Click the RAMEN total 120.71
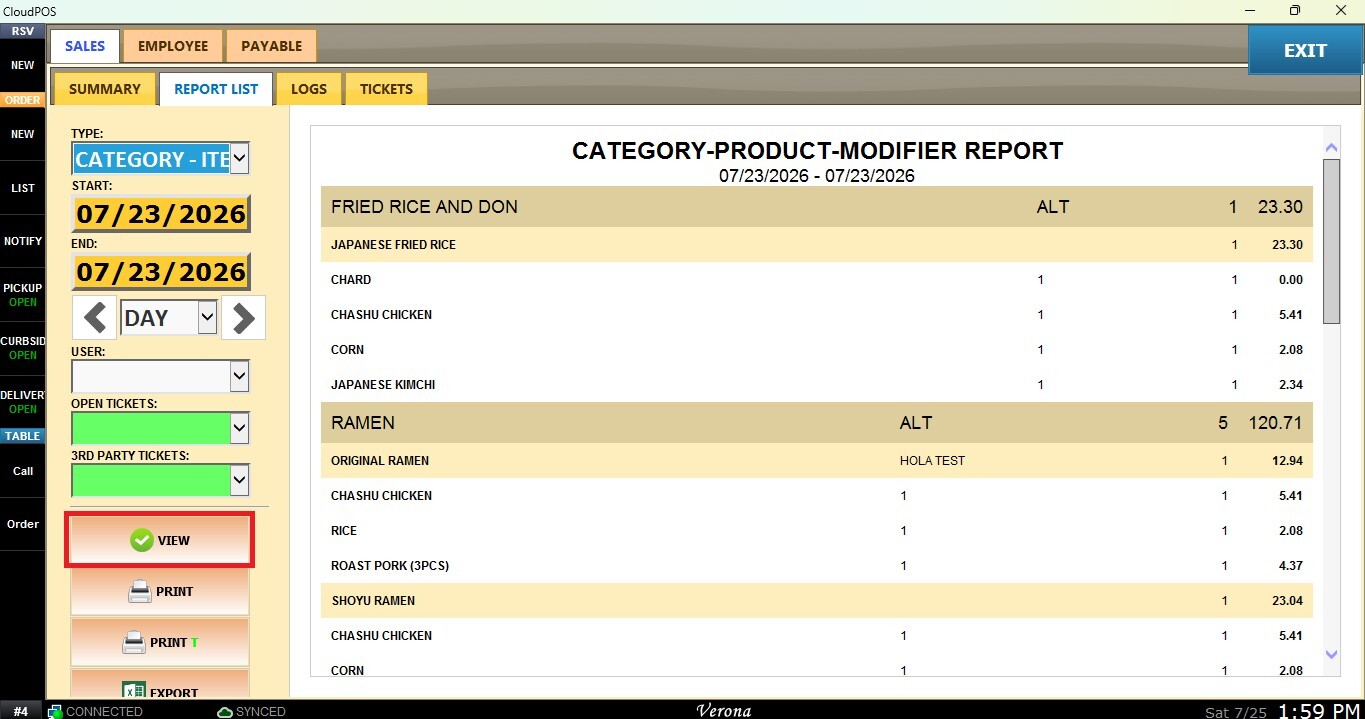Image resolution: width=1365 pixels, height=719 pixels. 1275,423
